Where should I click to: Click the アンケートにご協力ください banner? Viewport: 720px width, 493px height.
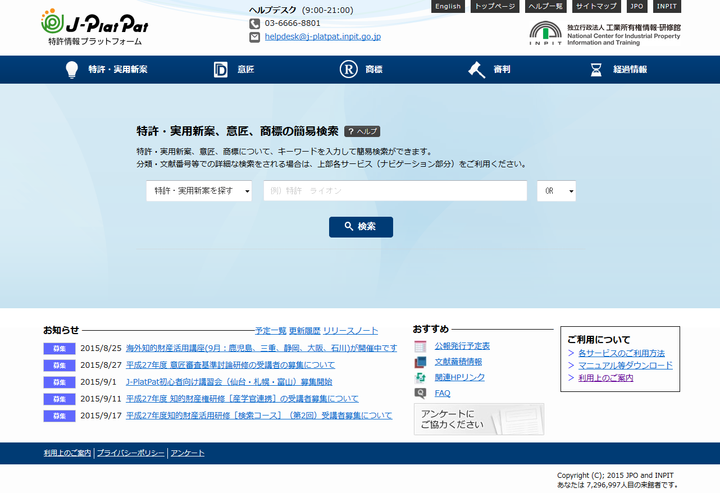[479, 419]
